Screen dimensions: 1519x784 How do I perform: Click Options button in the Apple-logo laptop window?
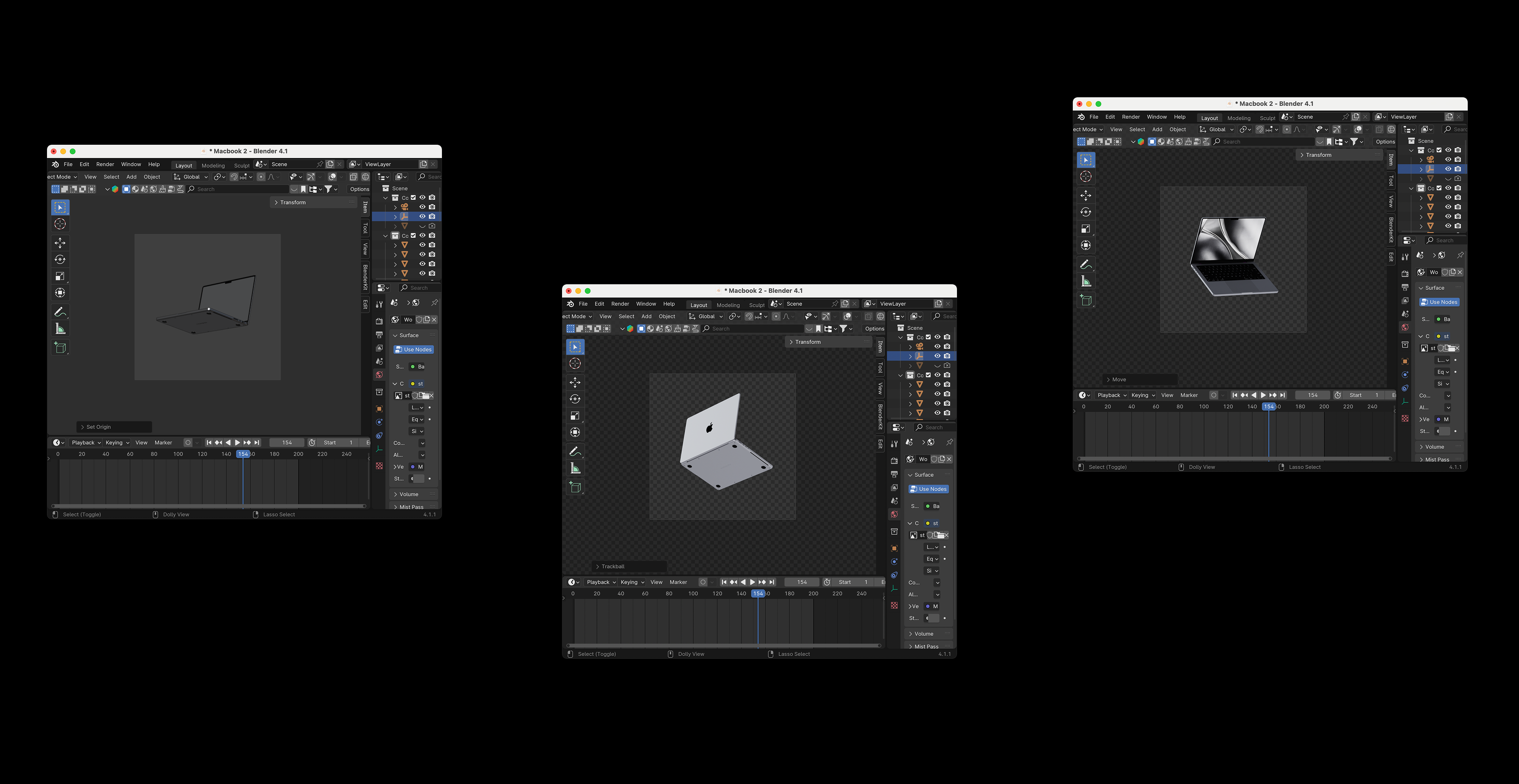click(874, 329)
